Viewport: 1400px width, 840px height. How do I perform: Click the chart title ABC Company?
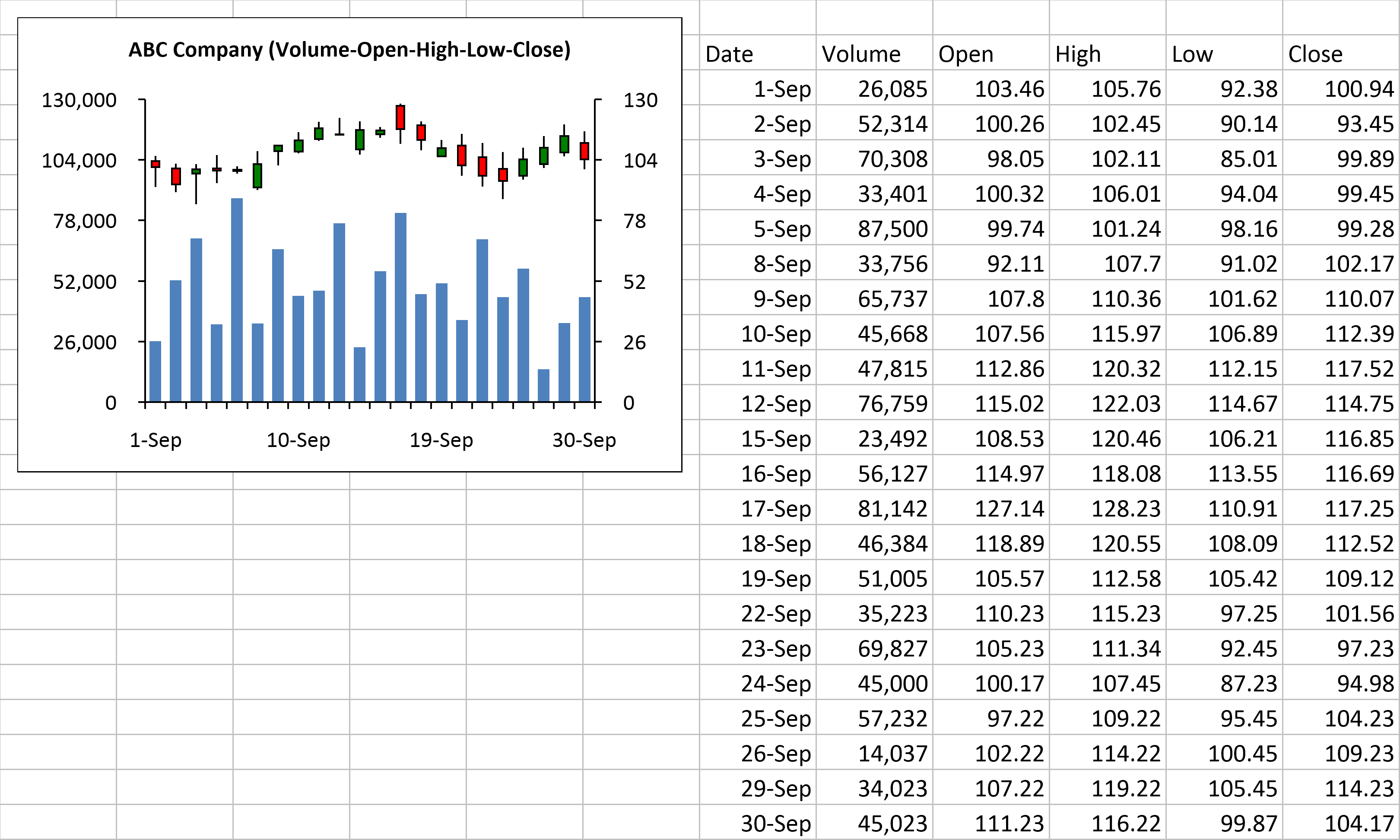(349, 50)
